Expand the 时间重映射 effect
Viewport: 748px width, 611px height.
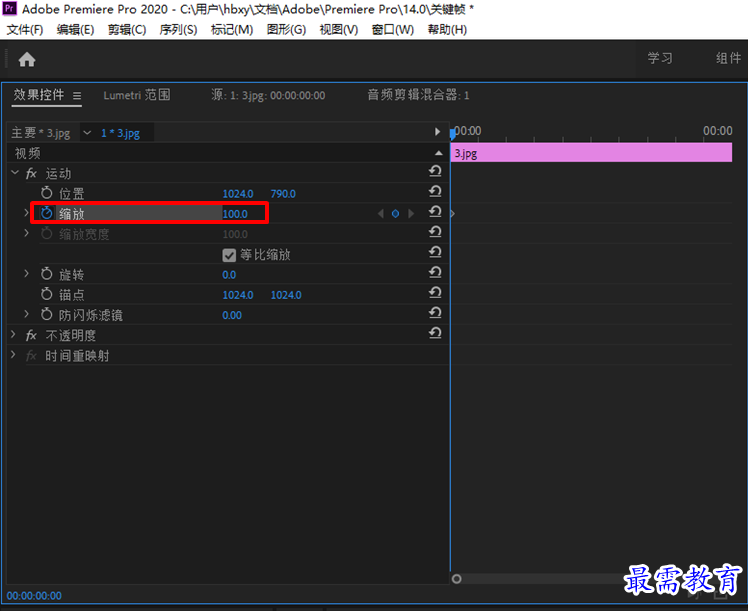13,355
